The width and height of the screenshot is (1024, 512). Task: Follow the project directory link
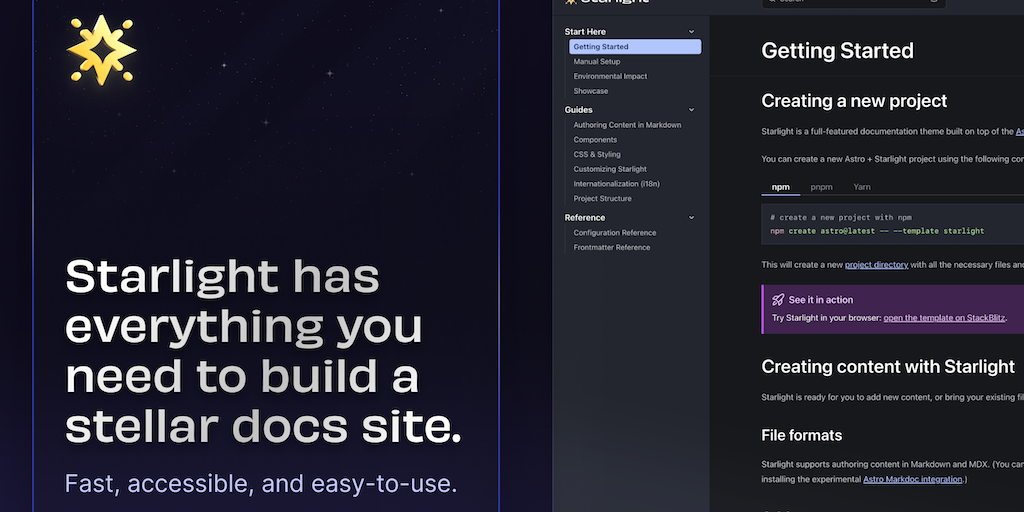pyautogui.click(x=876, y=264)
